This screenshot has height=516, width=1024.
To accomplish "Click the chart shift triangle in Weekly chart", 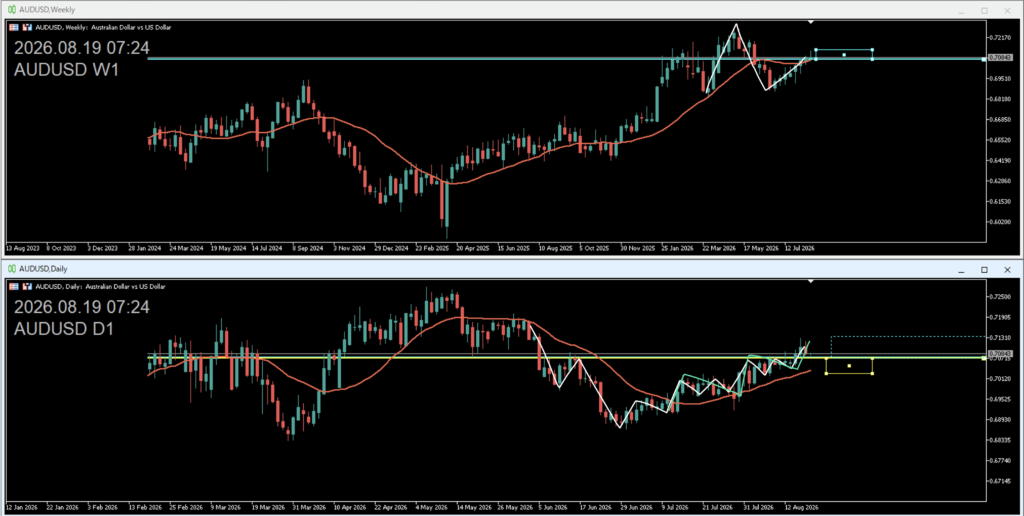I will (811, 22).
